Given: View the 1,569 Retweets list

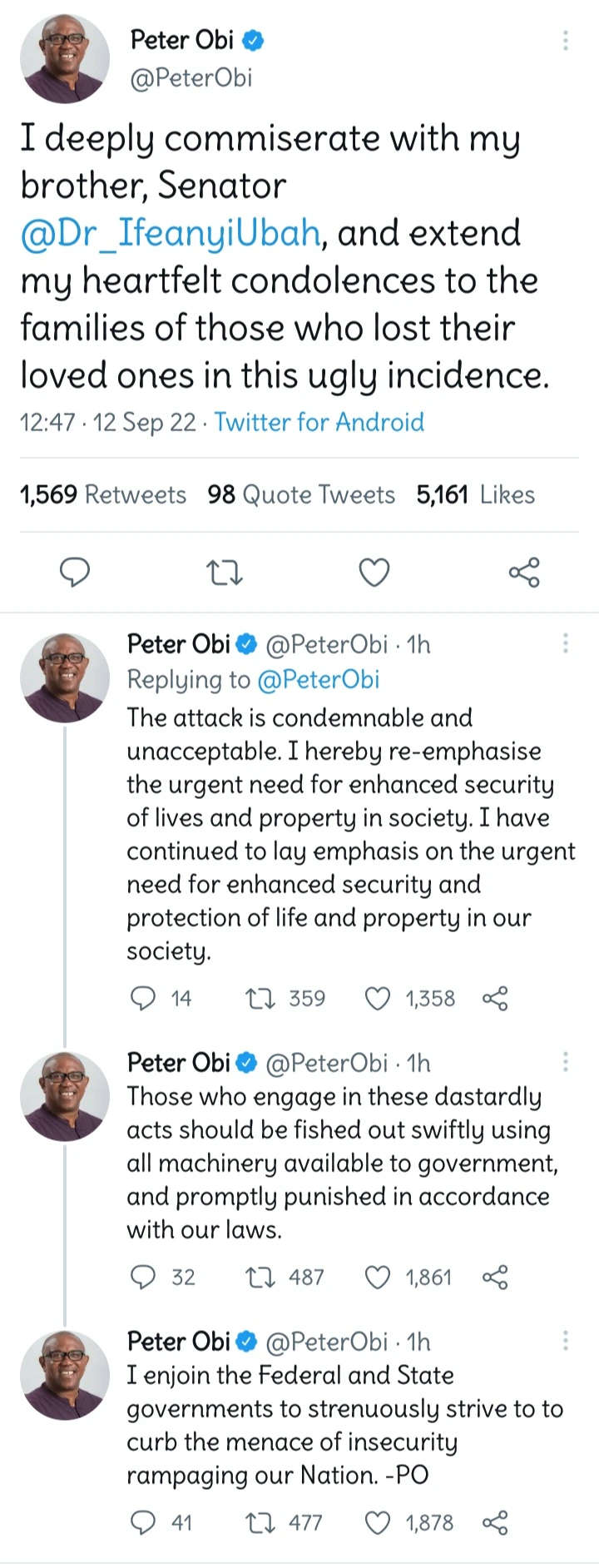Looking at the screenshot, I should tap(103, 494).
